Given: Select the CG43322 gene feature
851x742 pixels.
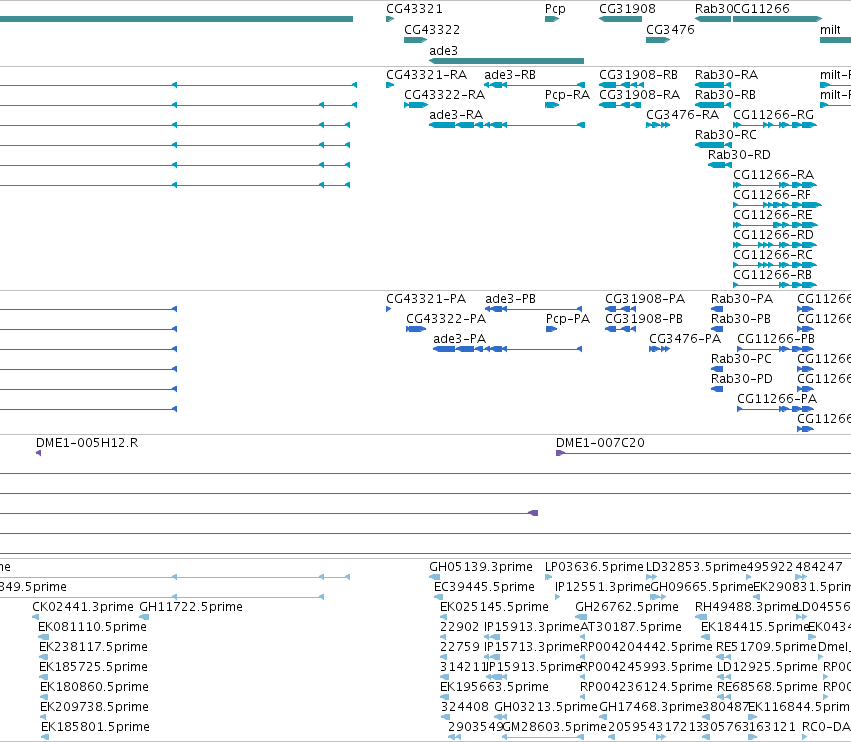Looking at the screenshot, I should click(416, 40).
